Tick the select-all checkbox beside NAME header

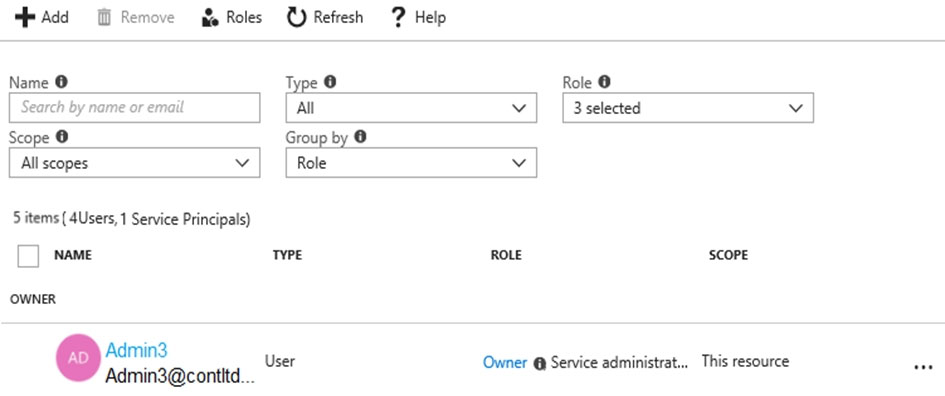click(28, 256)
